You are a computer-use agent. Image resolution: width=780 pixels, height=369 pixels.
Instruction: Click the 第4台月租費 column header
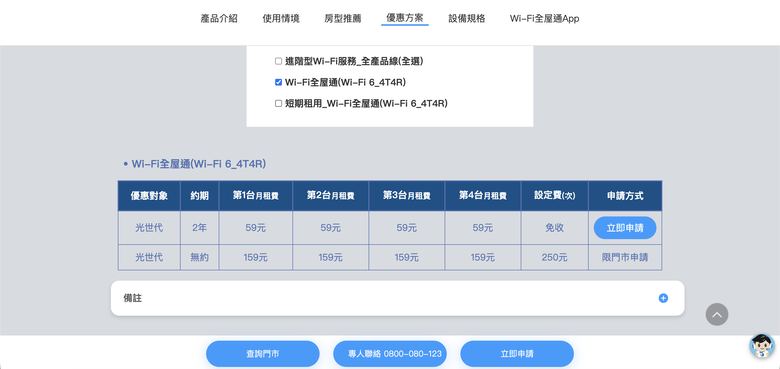(483, 196)
